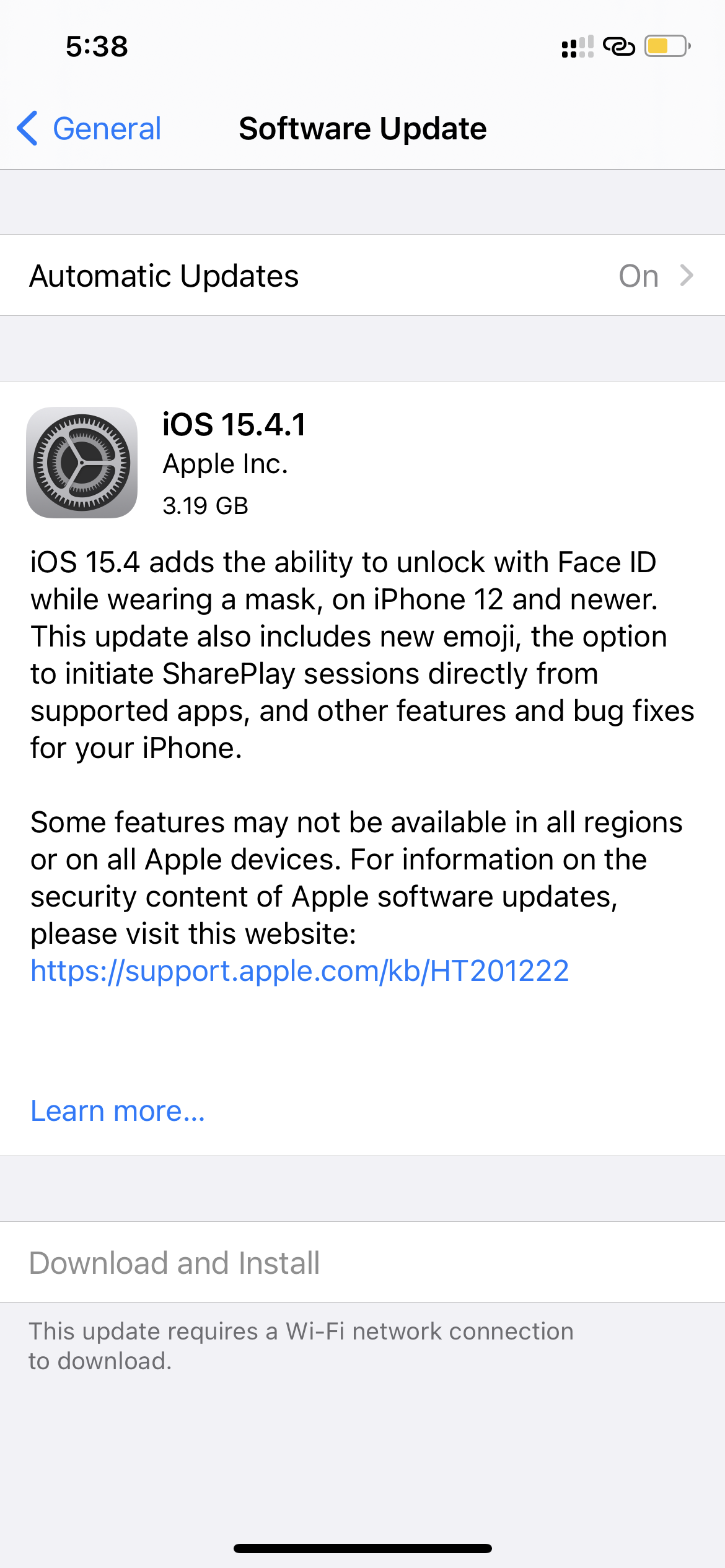Tap the 3.19 GB update size text
Image resolution: width=725 pixels, height=1568 pixels.
tap(205, 506)
